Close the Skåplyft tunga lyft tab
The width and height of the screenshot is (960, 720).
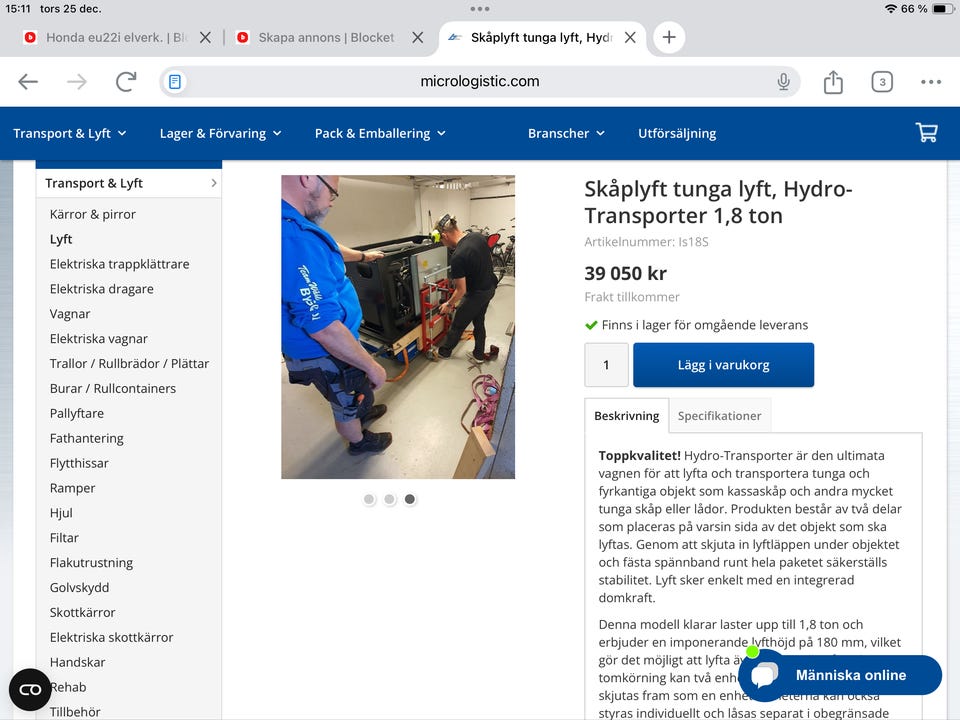(x=629, y=37)
